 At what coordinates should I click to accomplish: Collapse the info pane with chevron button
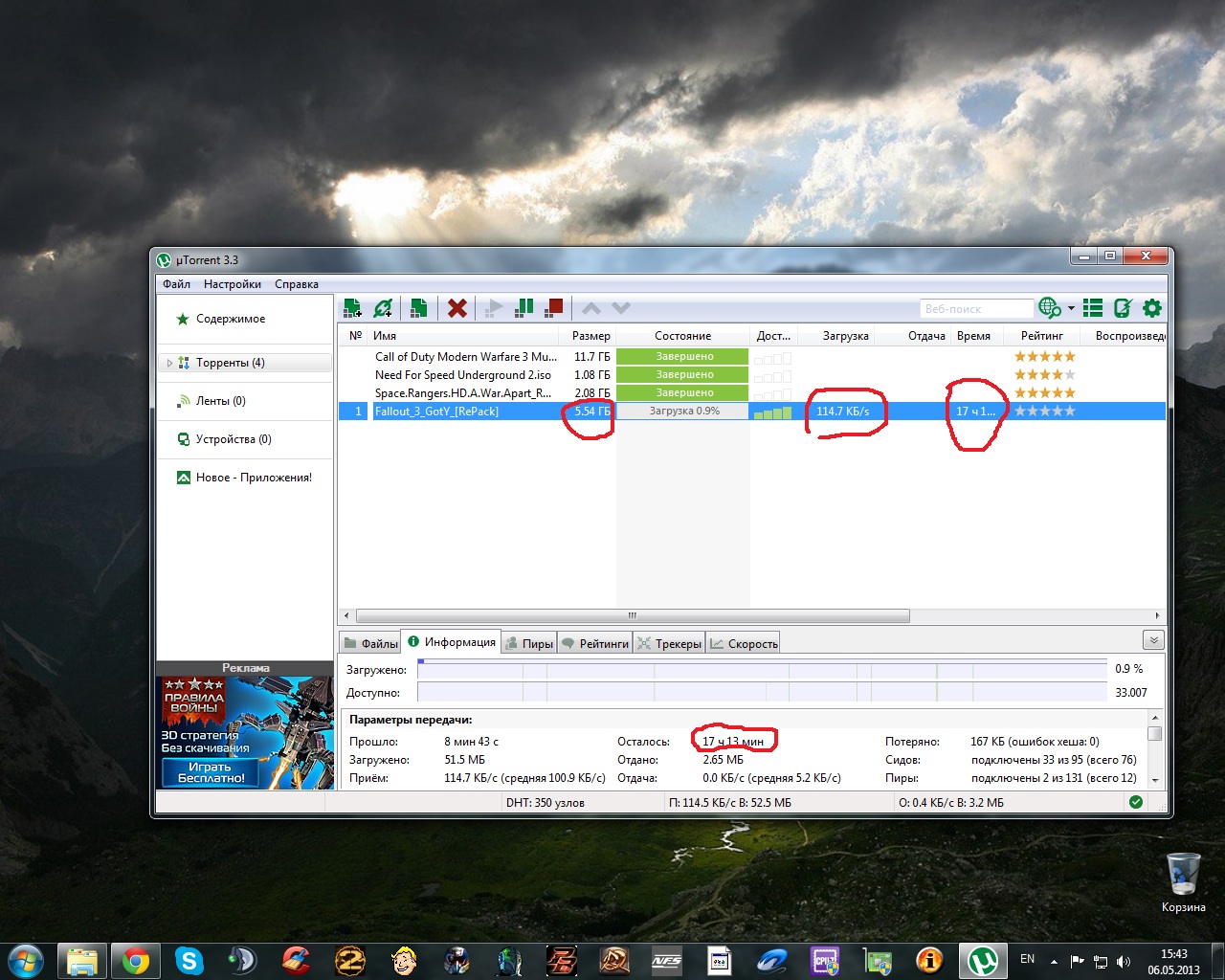(1153, 640)
